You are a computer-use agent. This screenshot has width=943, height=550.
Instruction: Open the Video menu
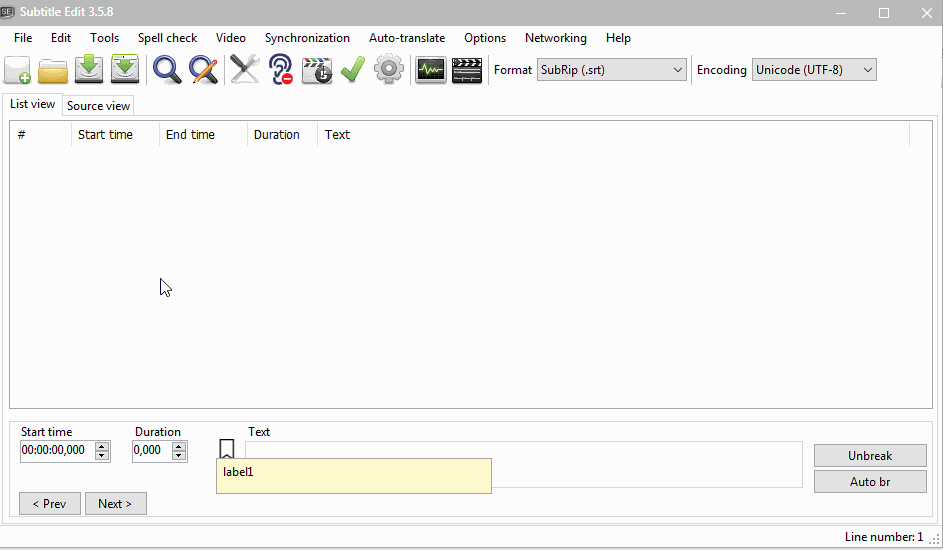point(231,38)
